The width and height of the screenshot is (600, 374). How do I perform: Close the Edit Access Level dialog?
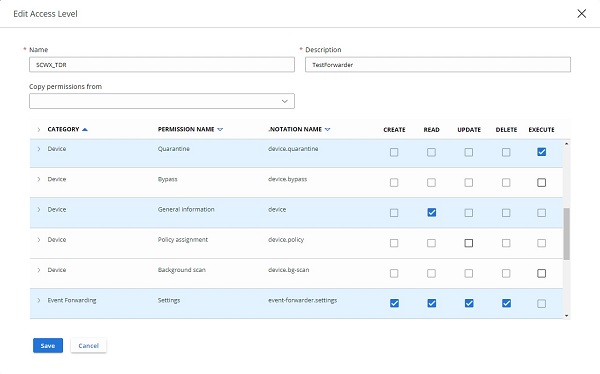582,14
